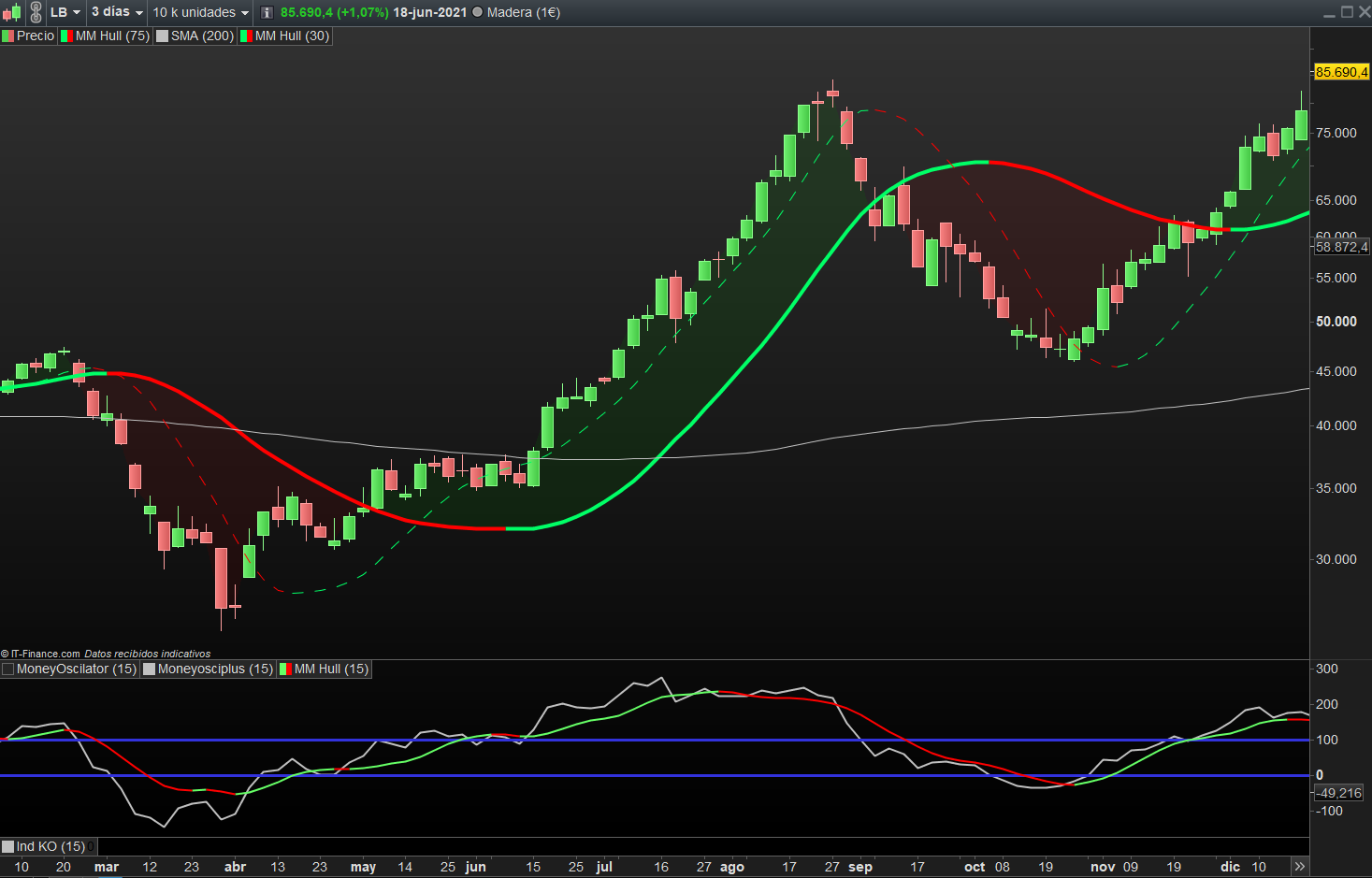Click the sep month on time axis
This screenshot has height=878, width=1372.
click(860, 867)
